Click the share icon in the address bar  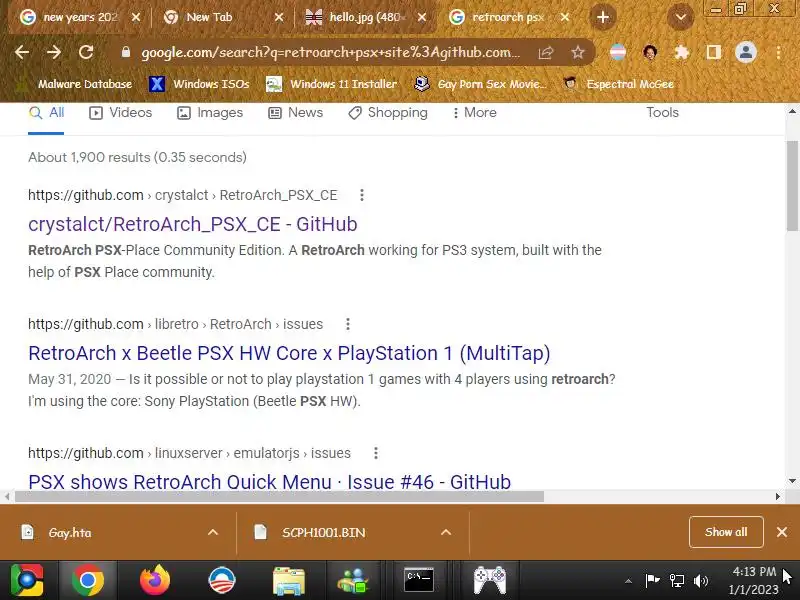[x=546, y=52]
